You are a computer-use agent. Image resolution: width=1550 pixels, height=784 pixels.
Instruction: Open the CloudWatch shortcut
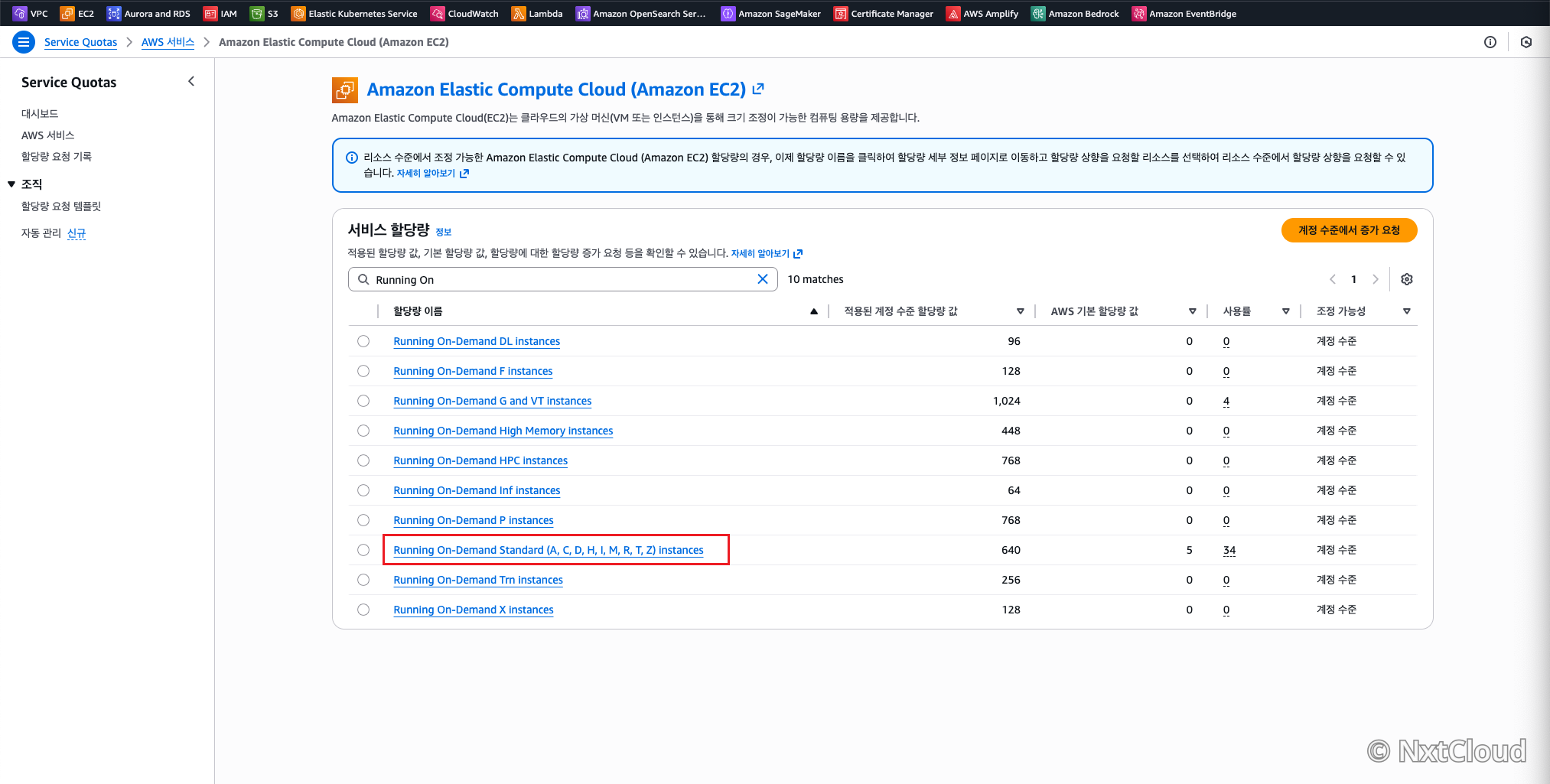click(x=464, y=13)
